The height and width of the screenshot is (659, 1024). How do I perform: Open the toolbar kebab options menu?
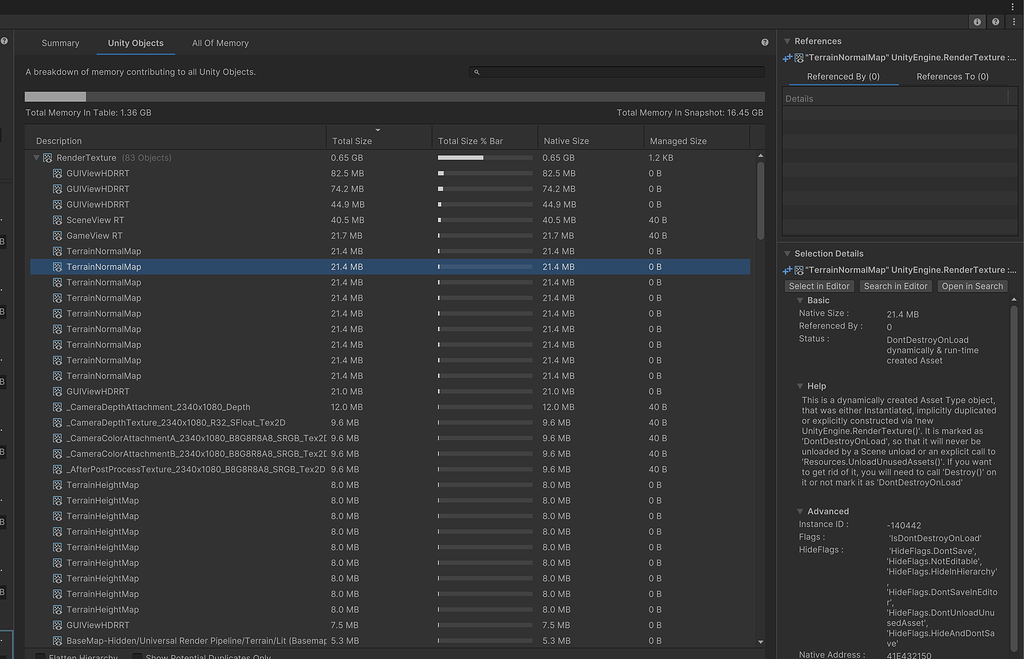[x=1013, y=22]
